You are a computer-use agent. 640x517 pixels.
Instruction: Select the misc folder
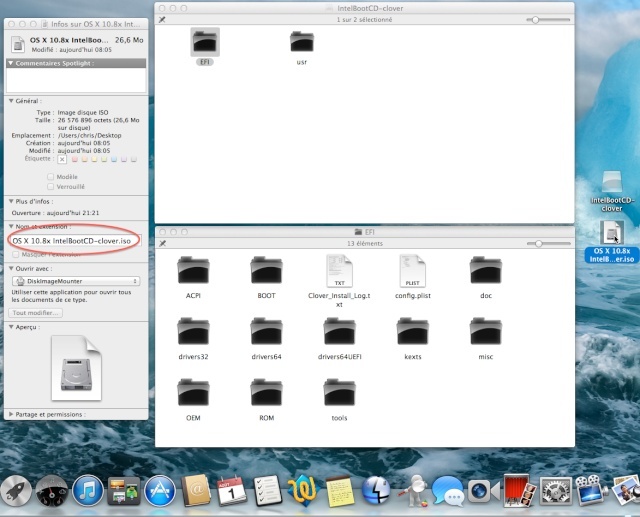coord(485,331)
